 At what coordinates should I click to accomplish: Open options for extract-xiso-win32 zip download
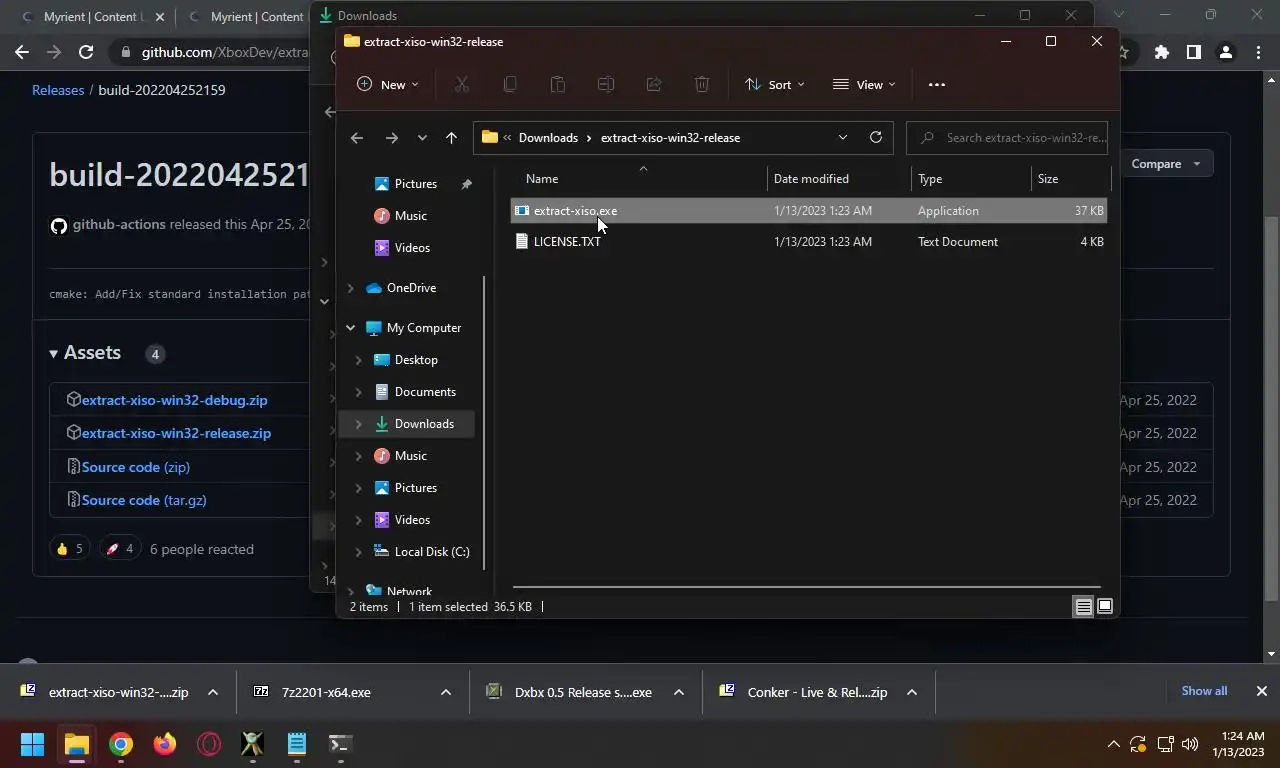[x=213, y=692]
